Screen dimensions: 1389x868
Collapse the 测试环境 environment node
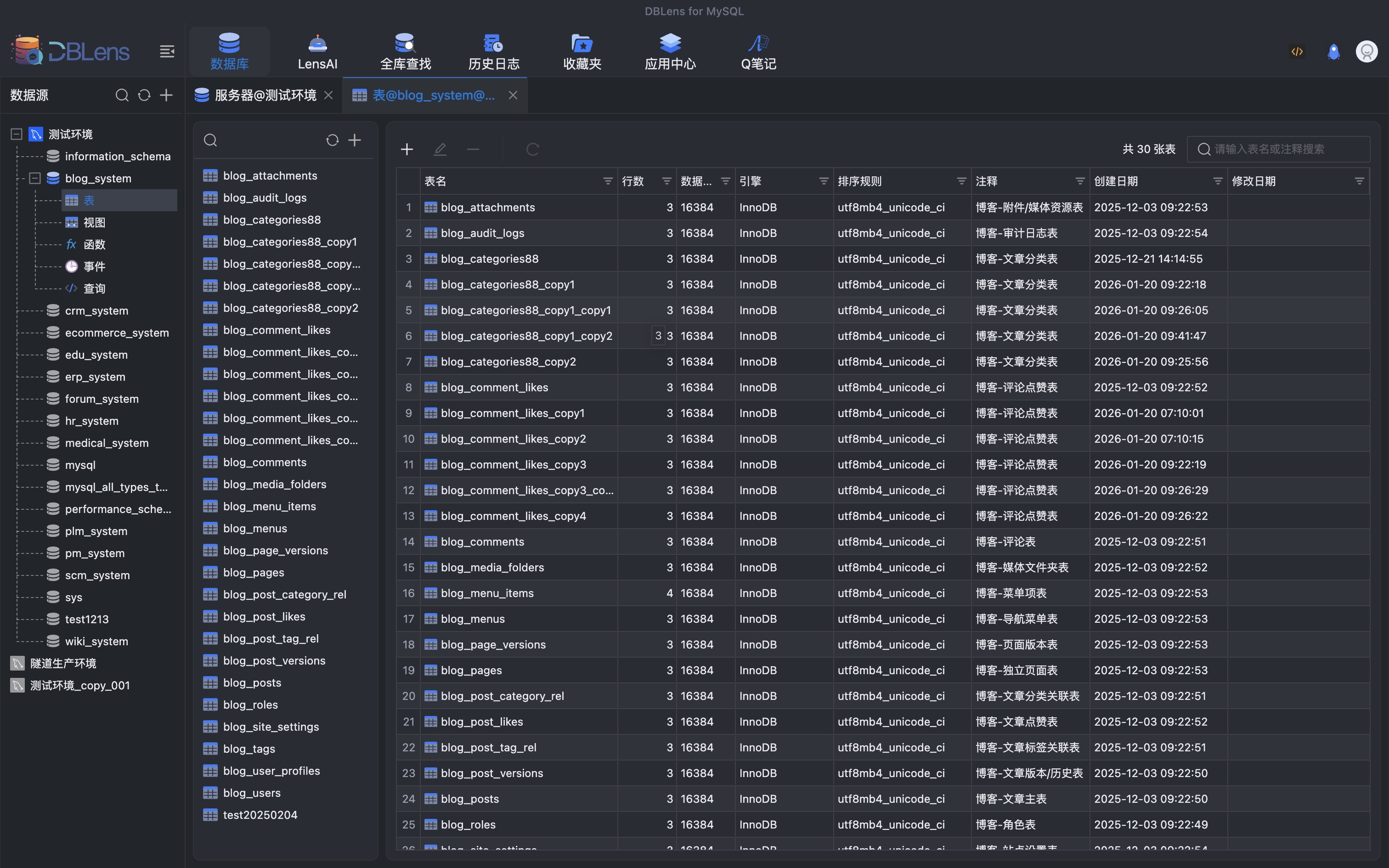coord(16,134)
